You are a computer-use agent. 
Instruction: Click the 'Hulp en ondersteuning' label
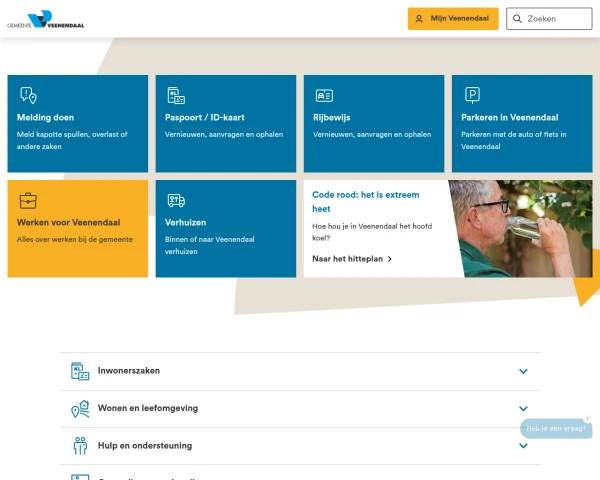tap(145, 446)
